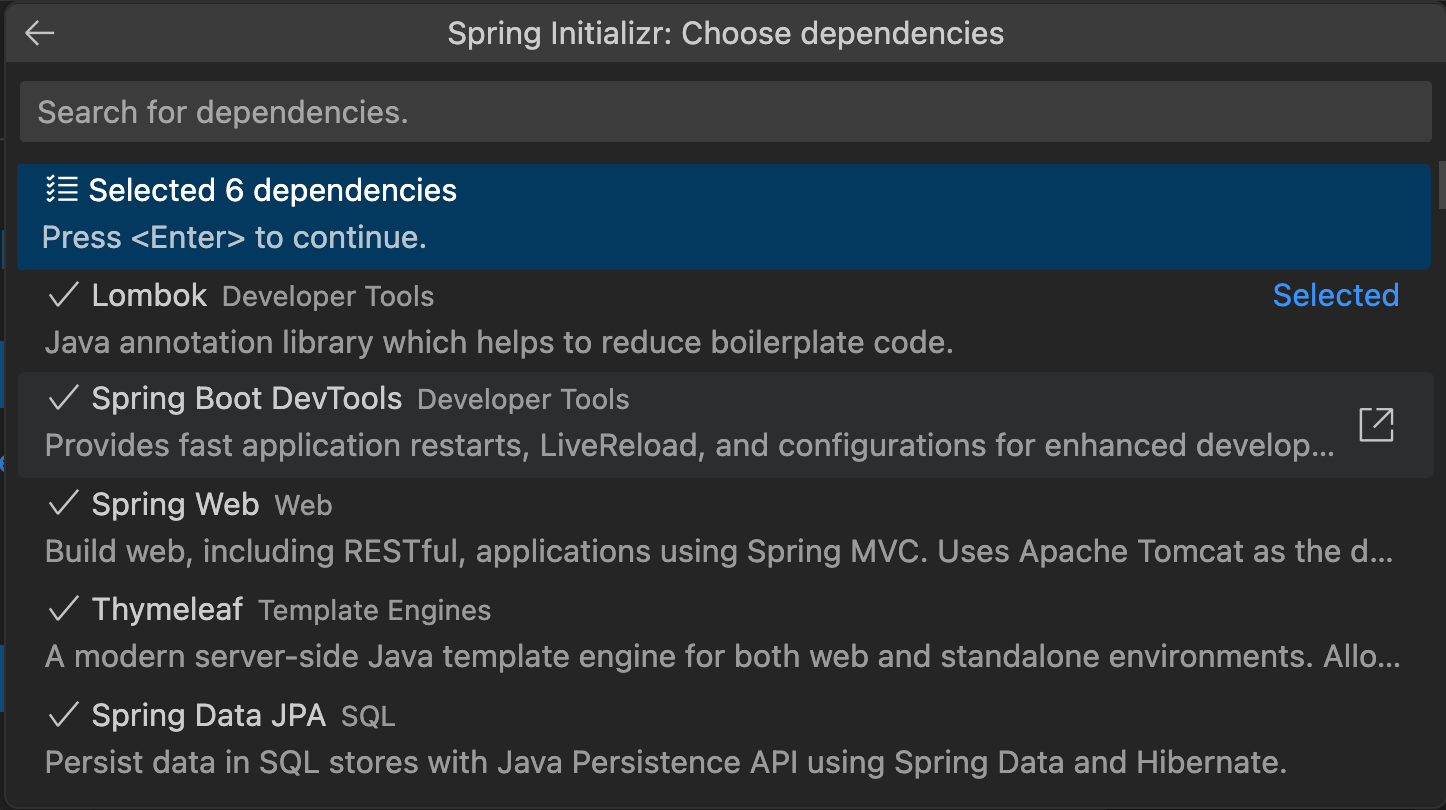The width and height of the screenshot is (1446, 810).
Task: Deselect the Spring Data JPA dependency
Action: click(x=724, y=740)
